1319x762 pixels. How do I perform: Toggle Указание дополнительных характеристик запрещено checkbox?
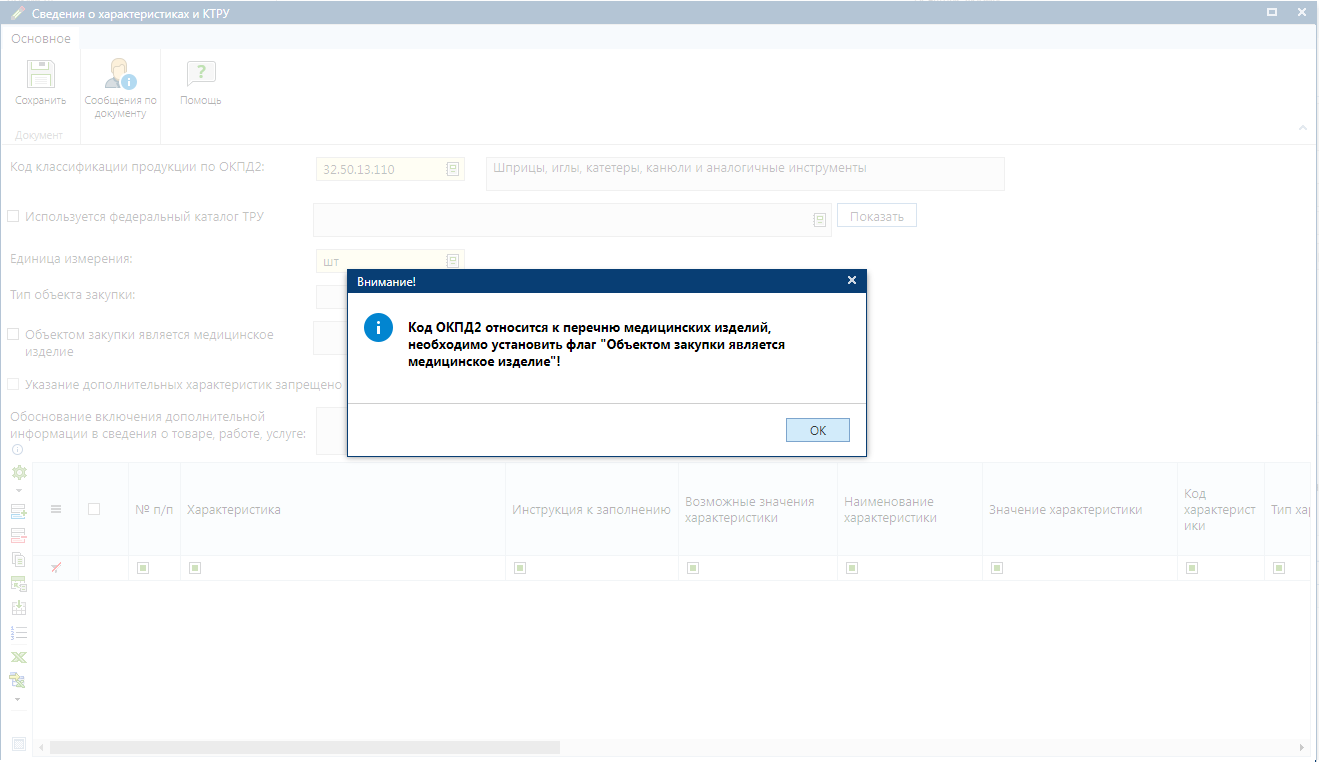pyautogui.click(x=13, y=384)
